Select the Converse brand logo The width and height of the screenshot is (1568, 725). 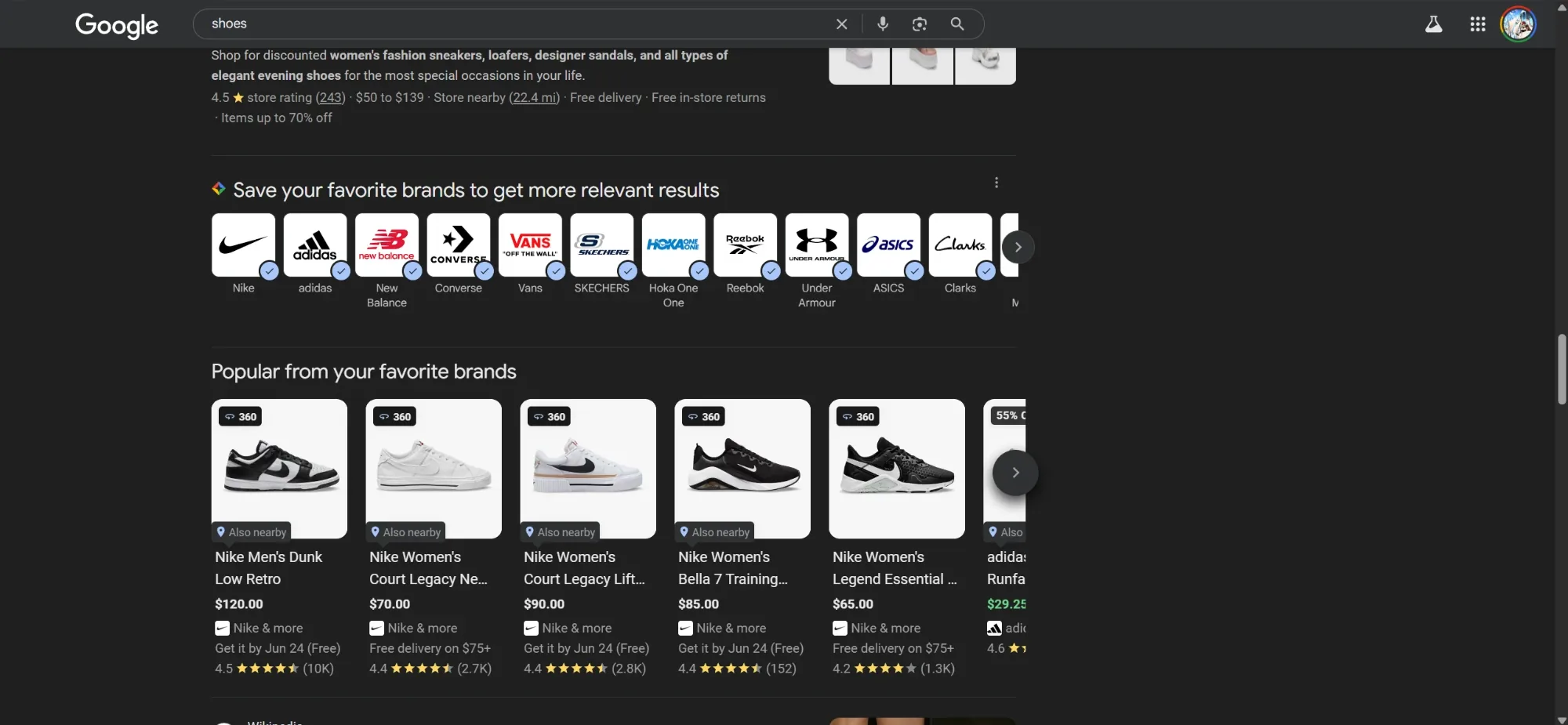point(459,245)
